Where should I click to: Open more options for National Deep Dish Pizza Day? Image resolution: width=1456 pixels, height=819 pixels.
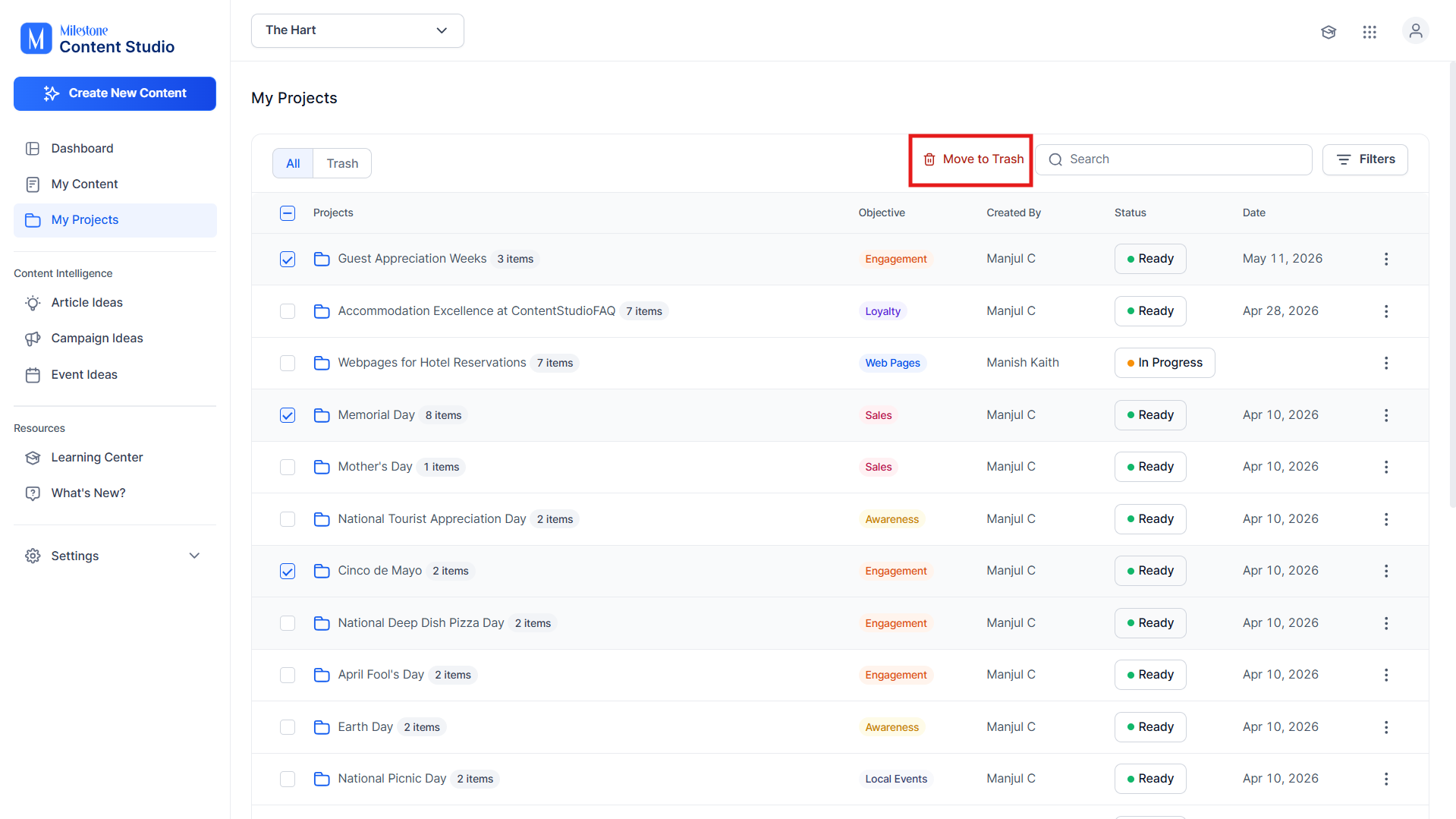1386,623
